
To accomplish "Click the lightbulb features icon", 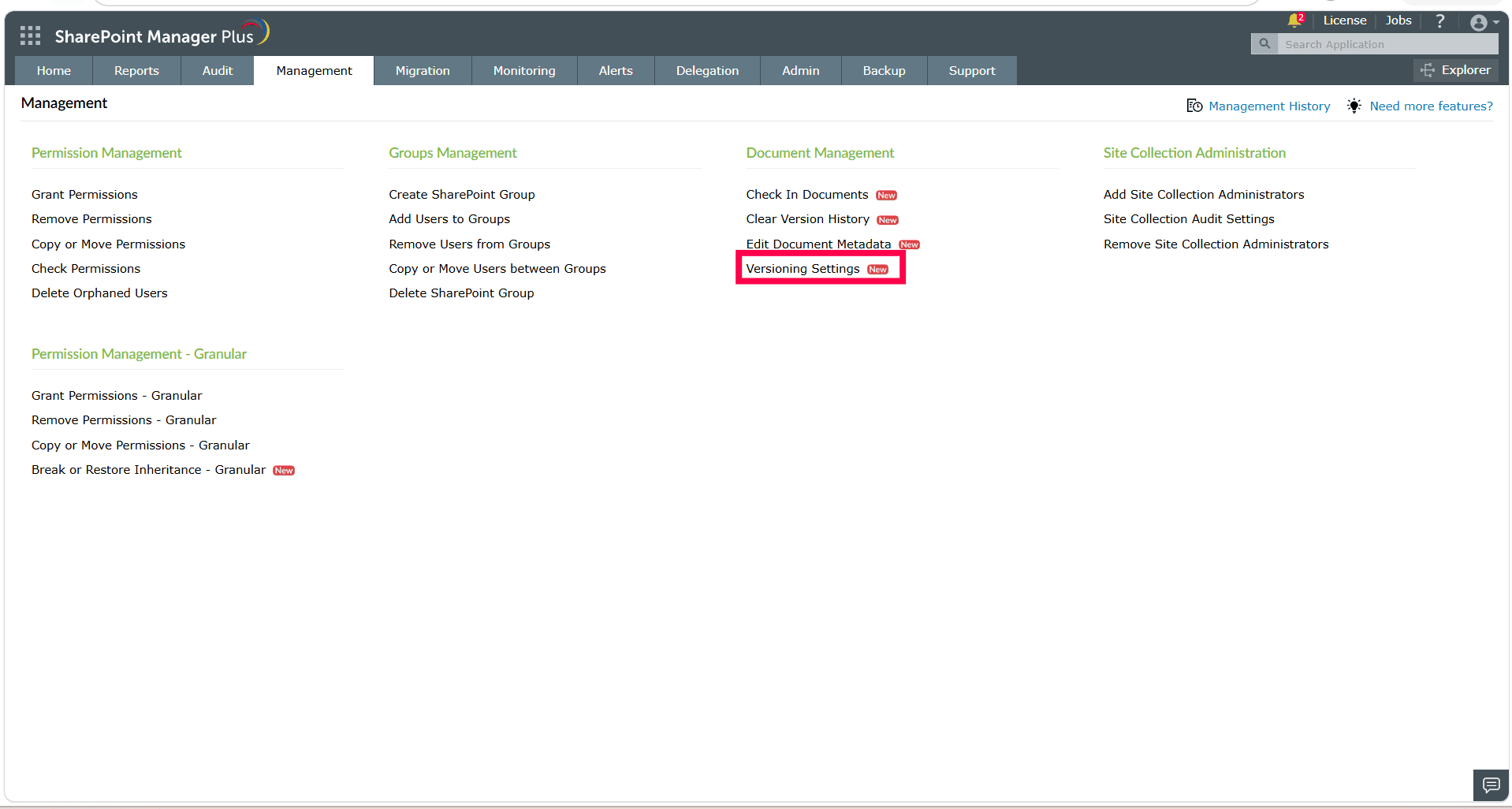I will point(1354,106).
